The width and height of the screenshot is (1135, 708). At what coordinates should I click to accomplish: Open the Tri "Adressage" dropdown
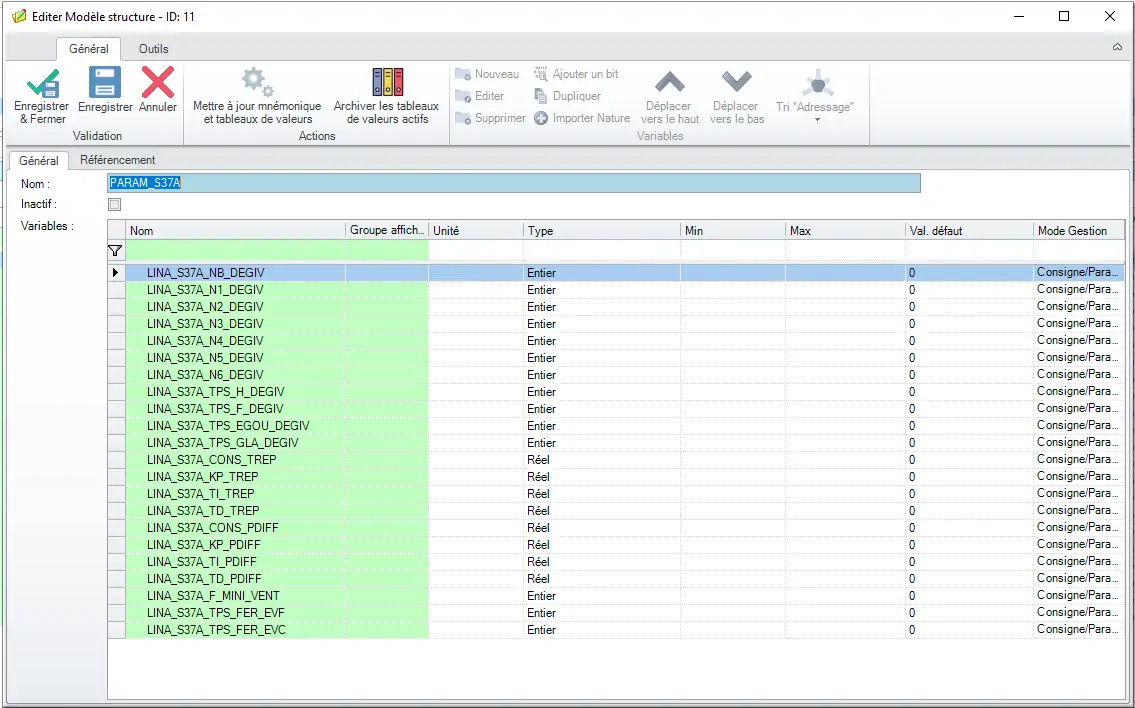click(815, 96)
